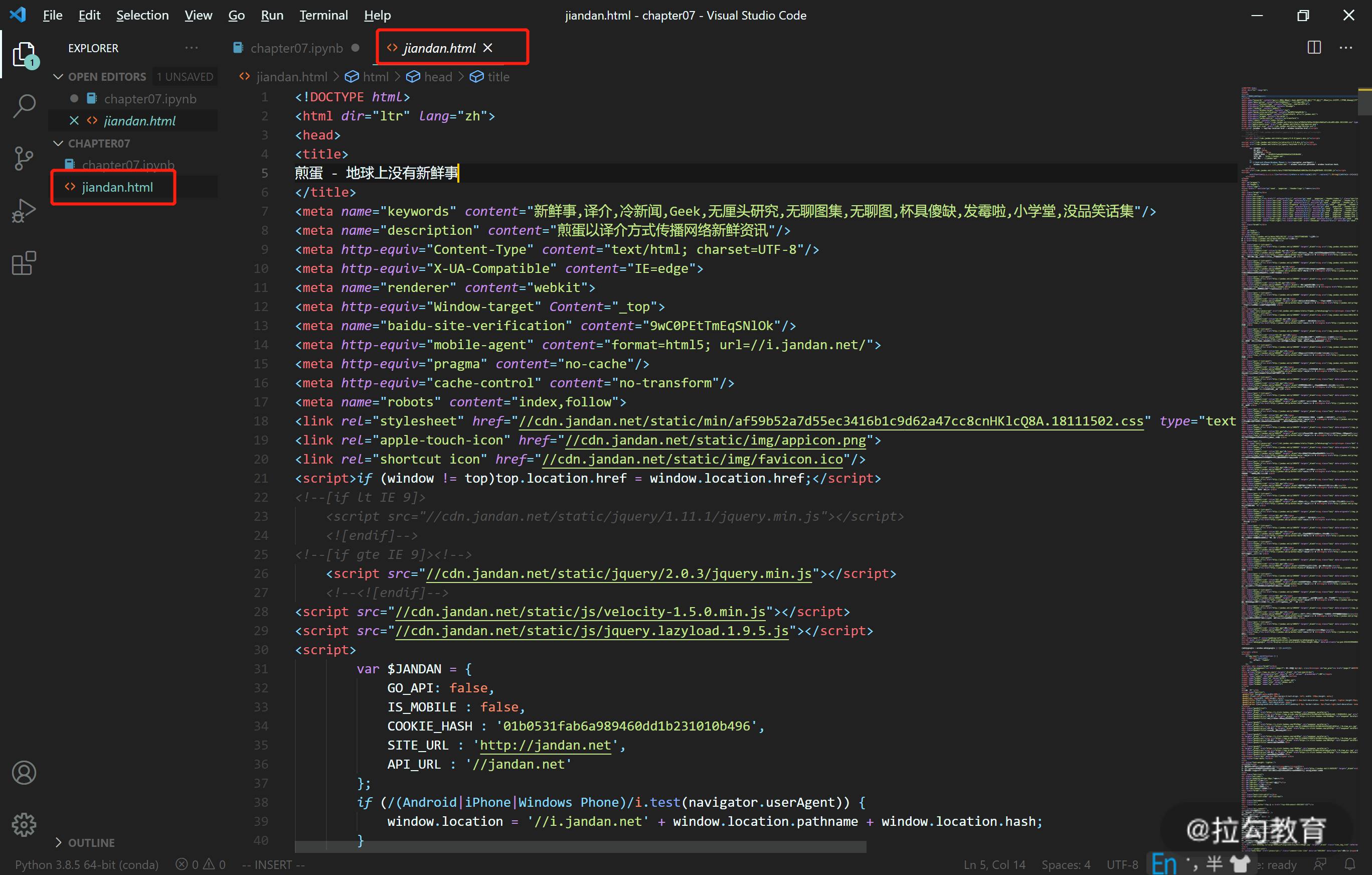Screen dimensions: 1372x875
Task: Open the Run menu
Action: [x=272, y=16]
